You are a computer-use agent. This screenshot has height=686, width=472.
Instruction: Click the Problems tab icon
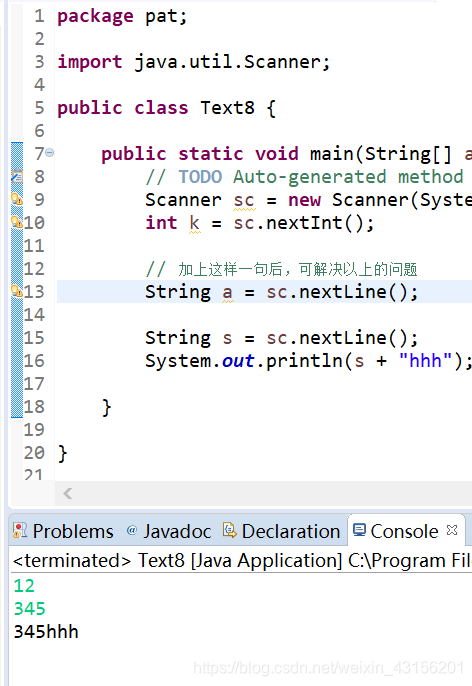click(x=20, y=530)
